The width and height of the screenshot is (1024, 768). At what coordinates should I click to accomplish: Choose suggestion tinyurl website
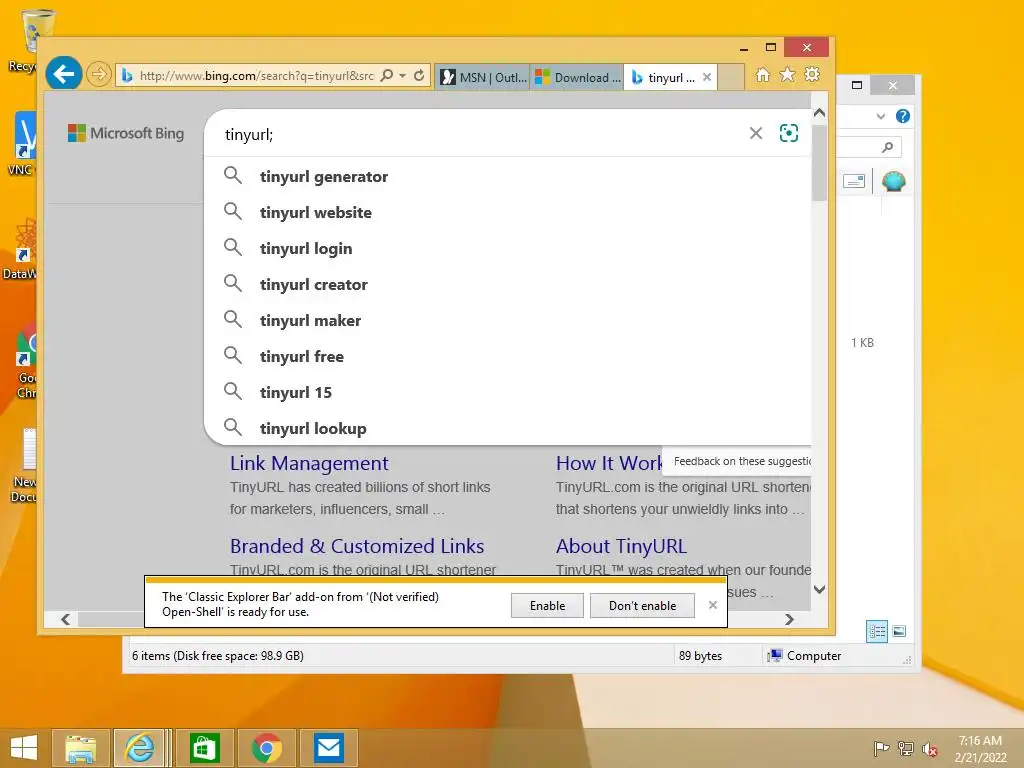[x=507, y=212]
